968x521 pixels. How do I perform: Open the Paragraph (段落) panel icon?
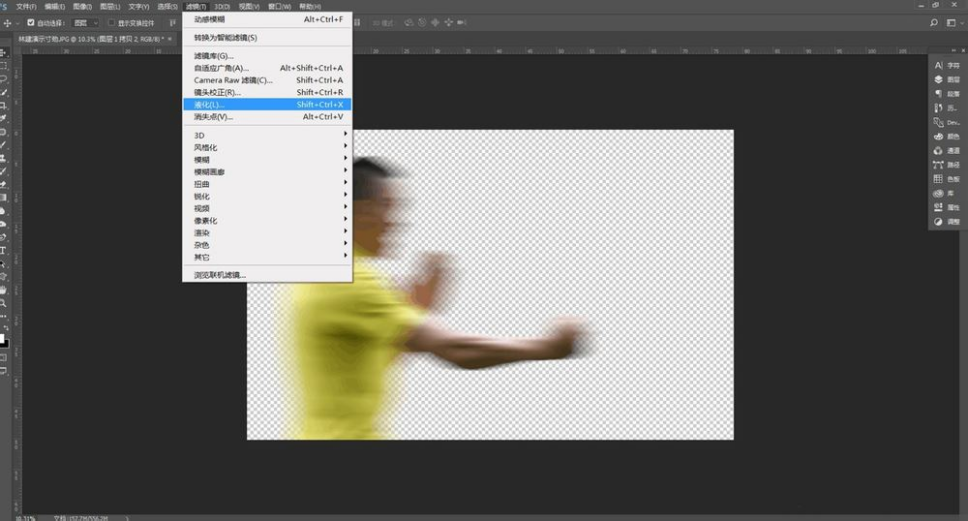(938, 93)
